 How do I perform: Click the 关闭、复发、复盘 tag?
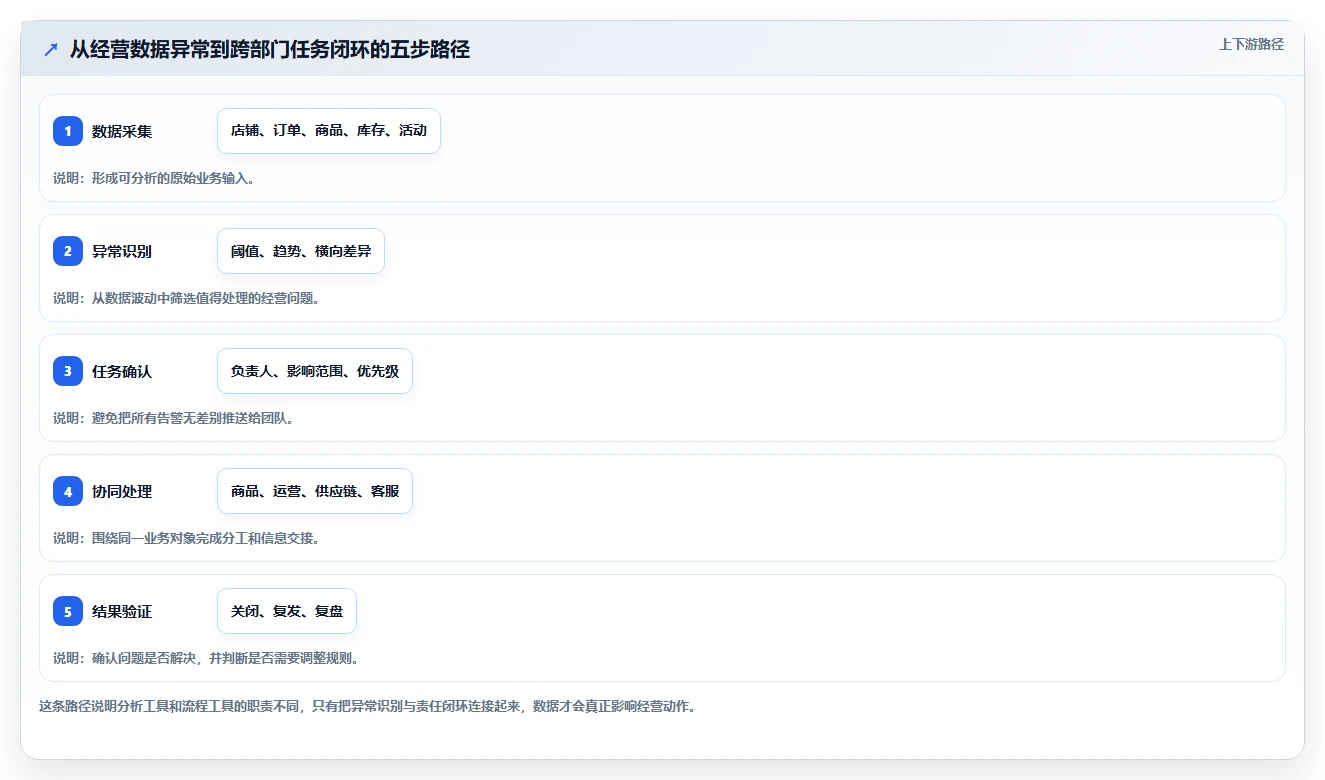pos(287,611)
